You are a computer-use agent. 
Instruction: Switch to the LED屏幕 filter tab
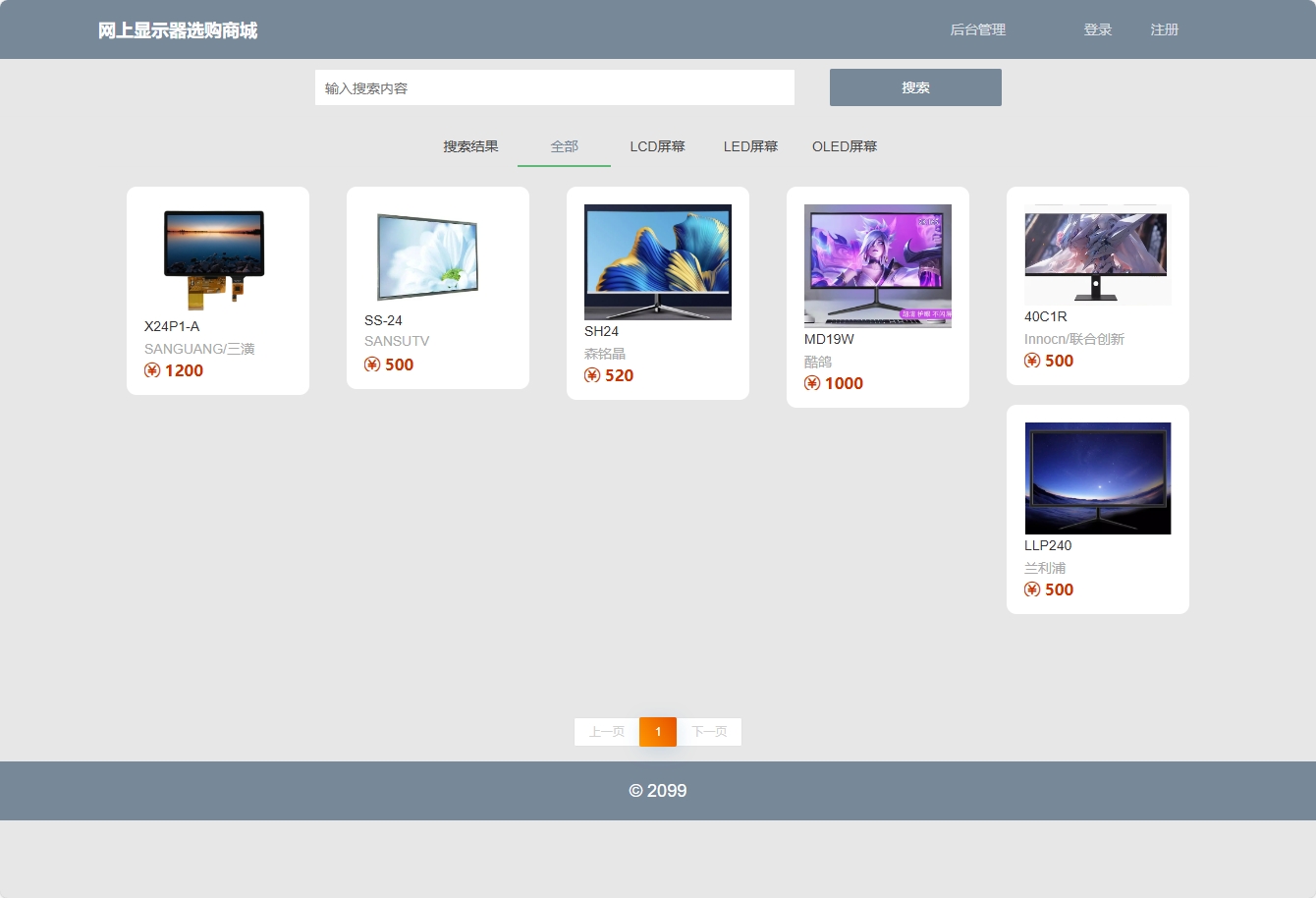point(750,145)
